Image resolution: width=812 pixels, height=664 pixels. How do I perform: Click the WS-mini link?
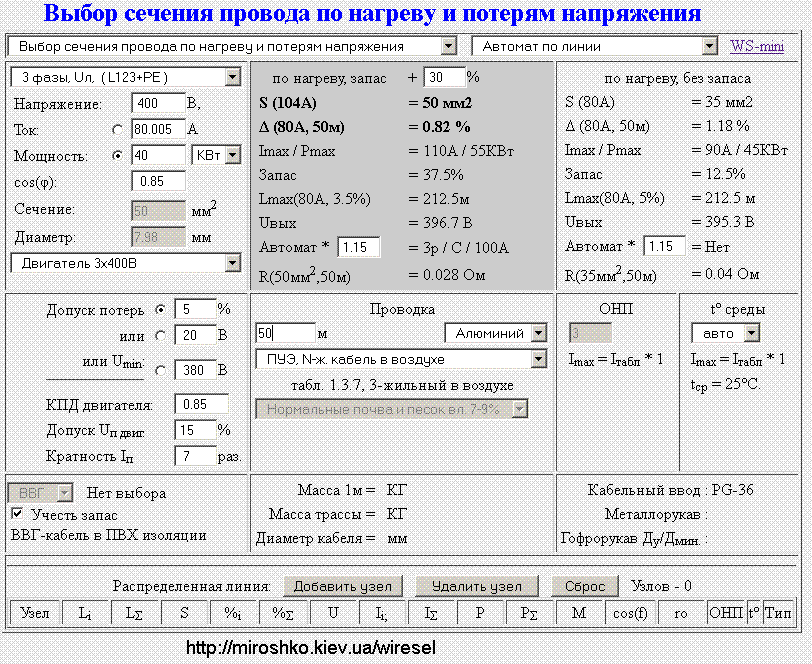(x=757, y=46)
